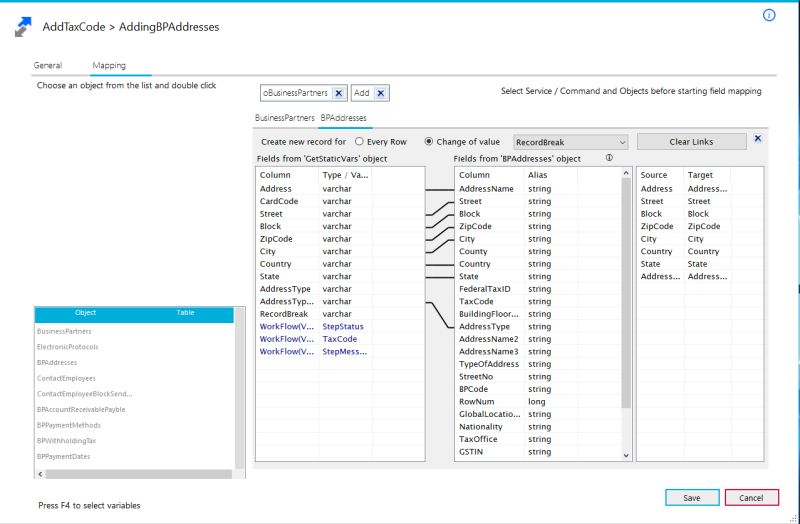Screen dimensions: 800x524
Task: Select BPWithholdingTax in the Object list
Action: (66, 440)
